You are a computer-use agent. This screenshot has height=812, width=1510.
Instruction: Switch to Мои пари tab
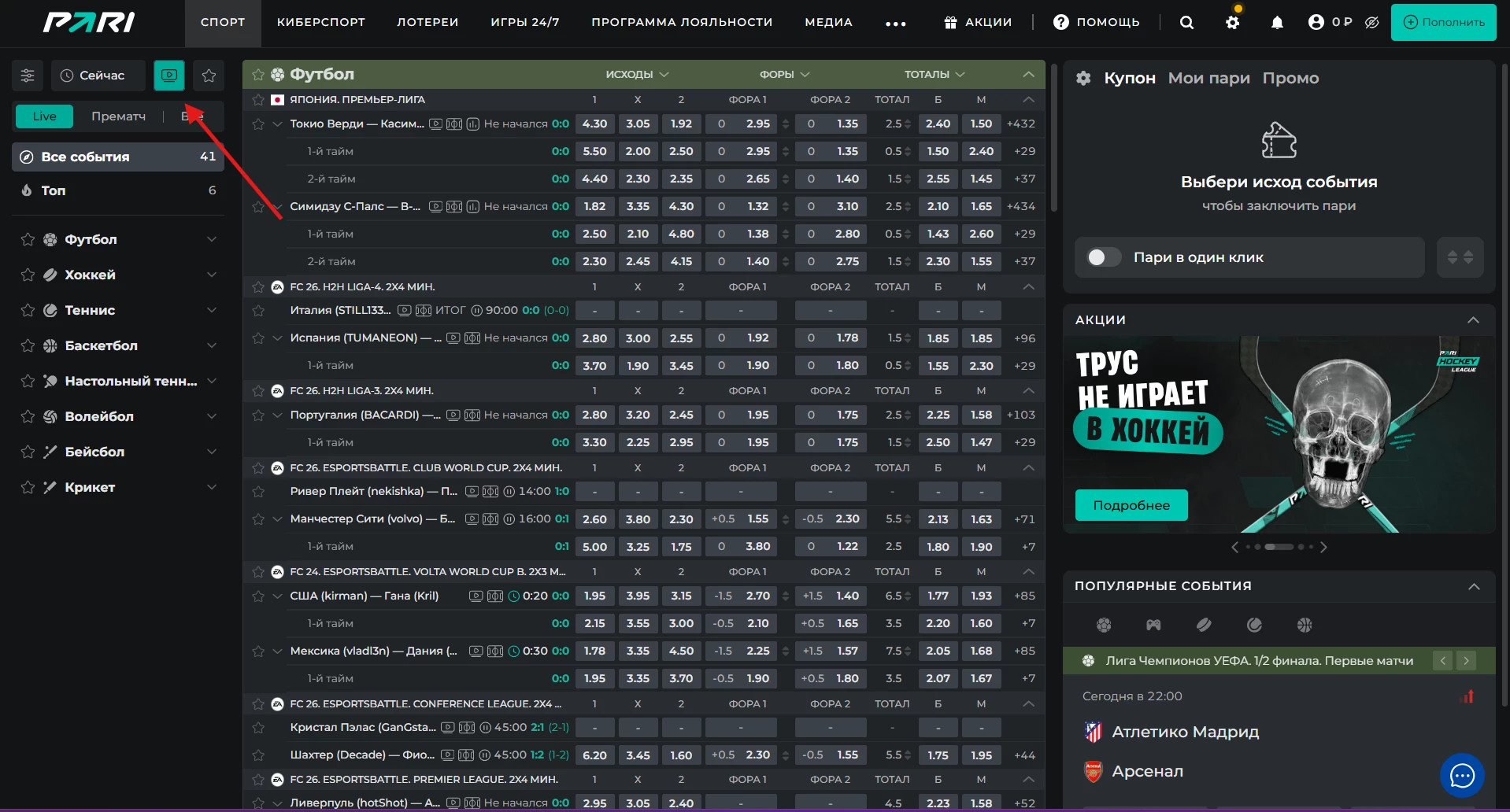coord(1208,78)
